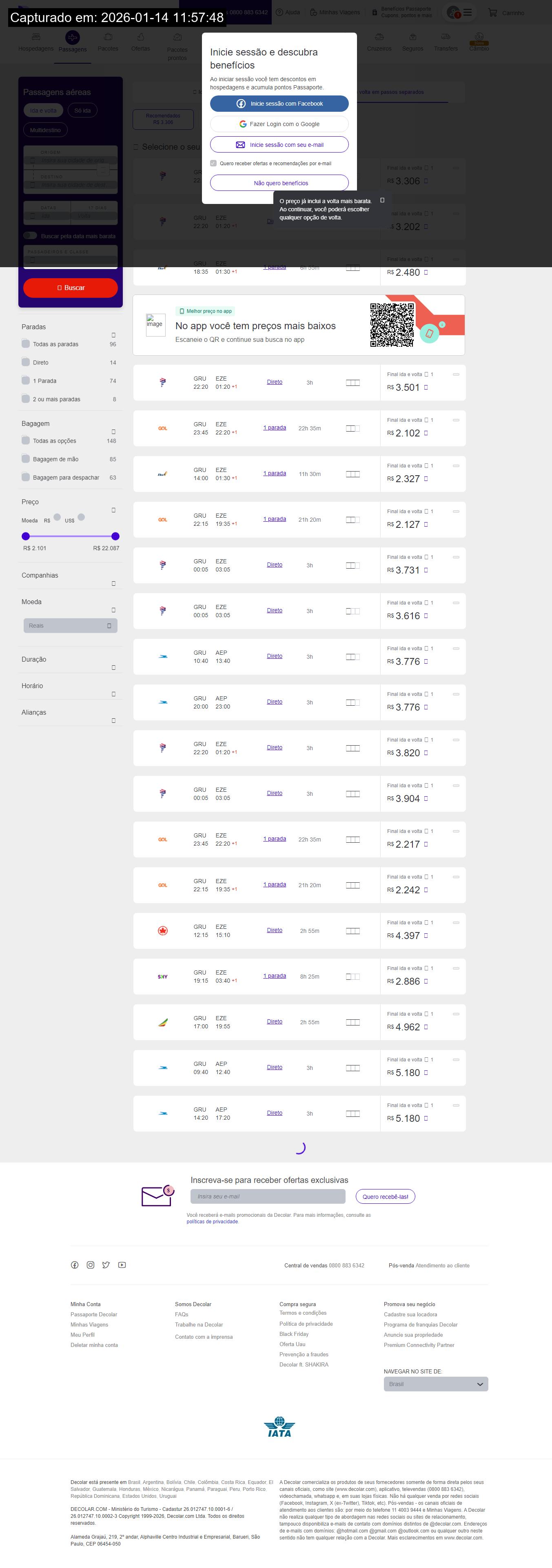Open the Brasil country site dropdown
Image resolution: width=552 pixels, height=1568 pixels.
(x=436, y=1384)
